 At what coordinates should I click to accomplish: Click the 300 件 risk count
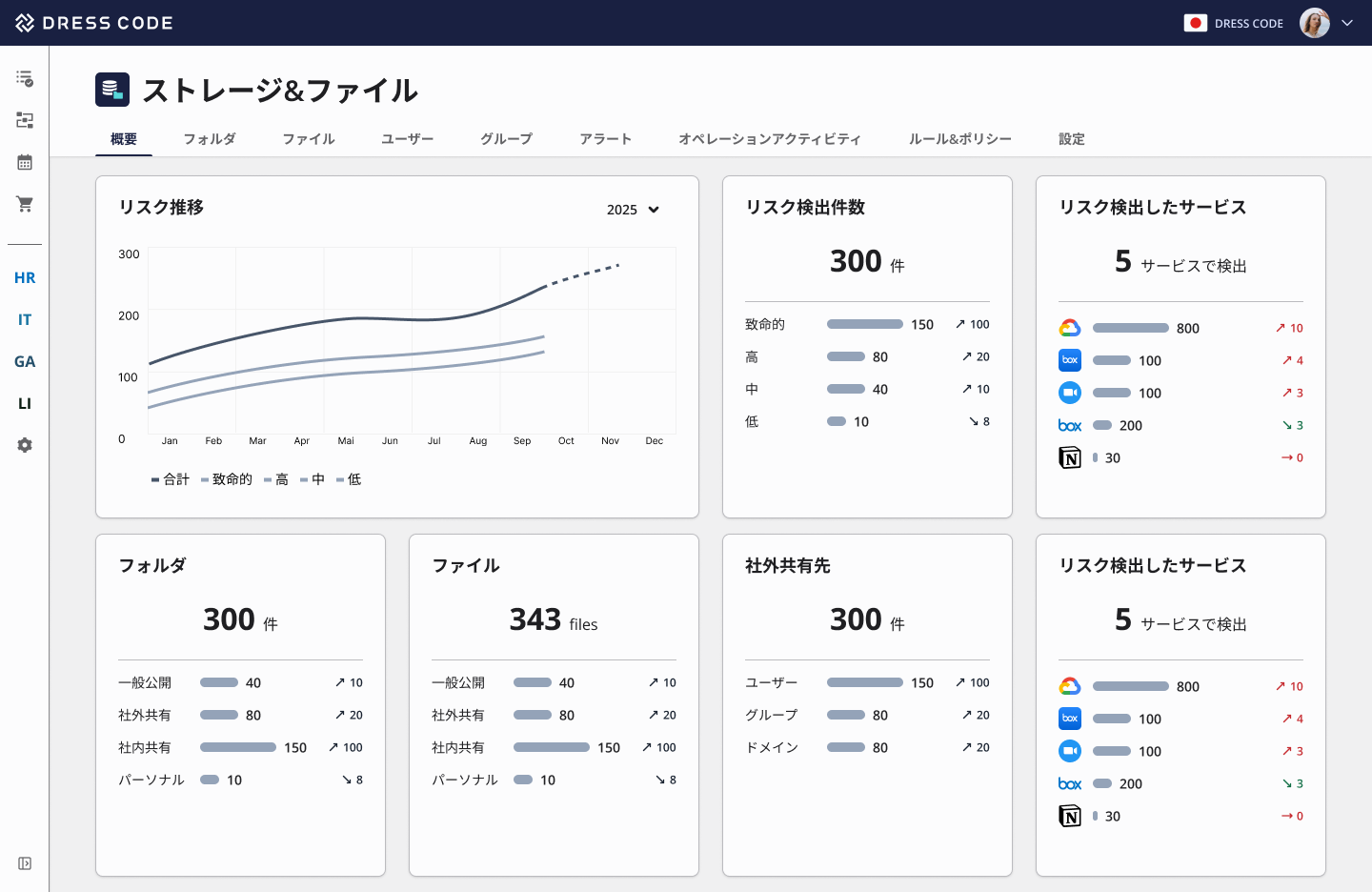pos(867,260)
